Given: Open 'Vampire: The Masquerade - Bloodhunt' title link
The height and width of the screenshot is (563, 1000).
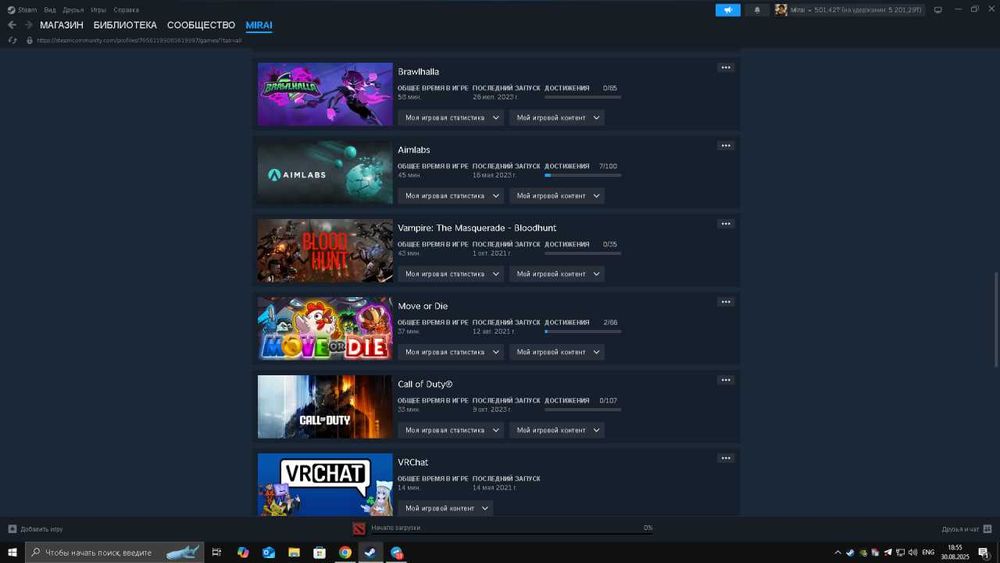Looking at the screenshot, I should [x=477, y=228].
